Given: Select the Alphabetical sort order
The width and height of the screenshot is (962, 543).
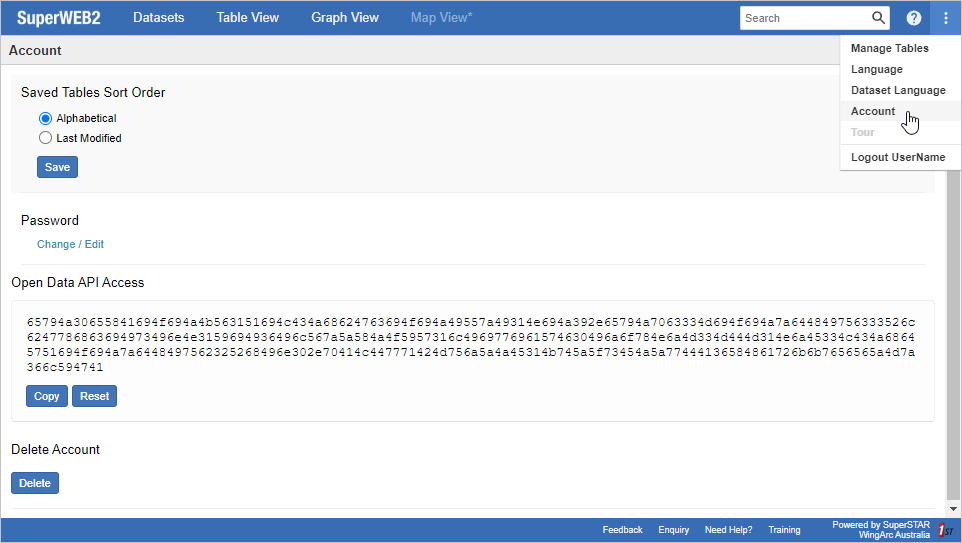Looking at the screenshot, I should (x=45, y=118).
